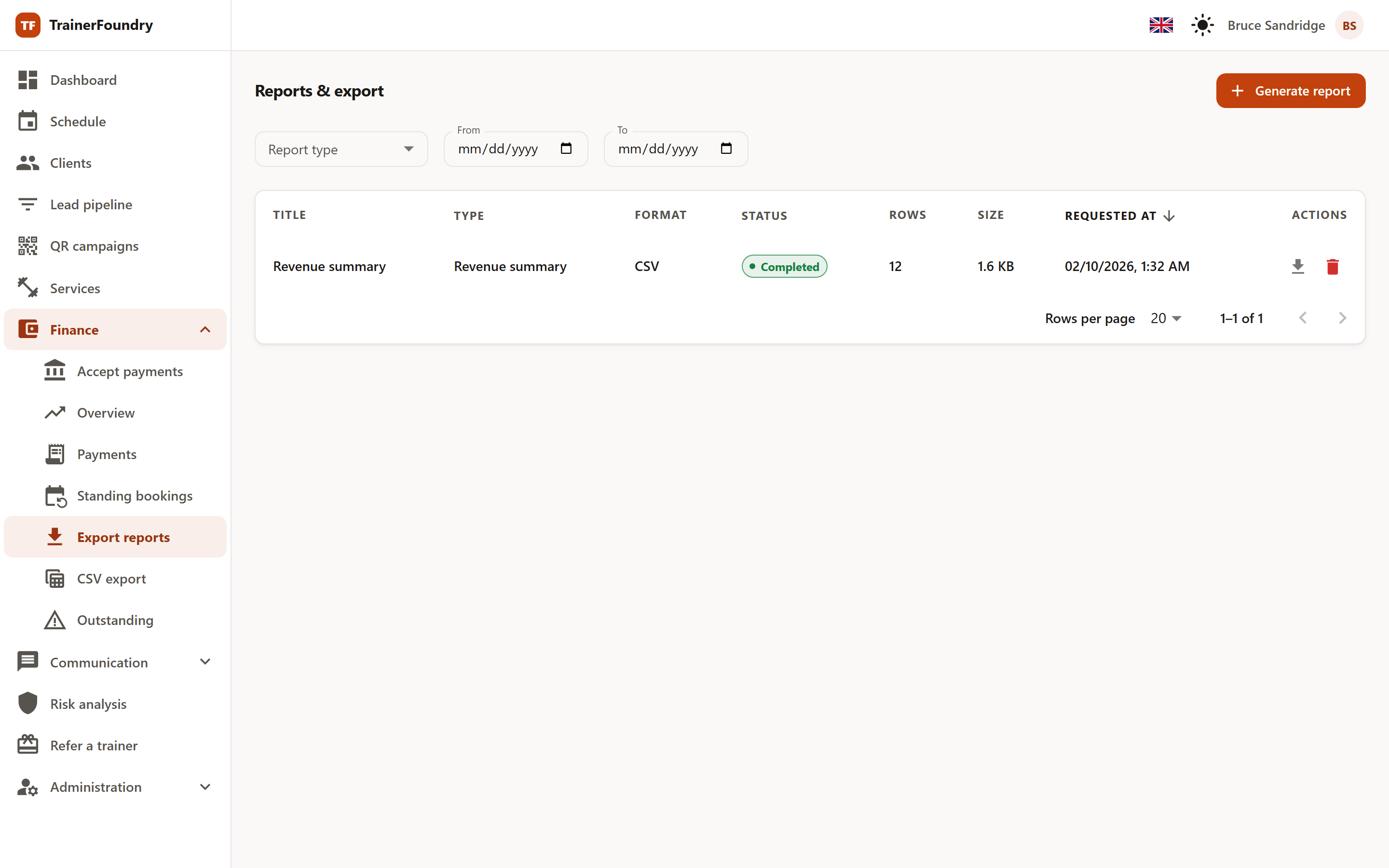The image size is (1389, 868).
Task: Open Outstanding payments page
Action: click(x=115, y=621)
